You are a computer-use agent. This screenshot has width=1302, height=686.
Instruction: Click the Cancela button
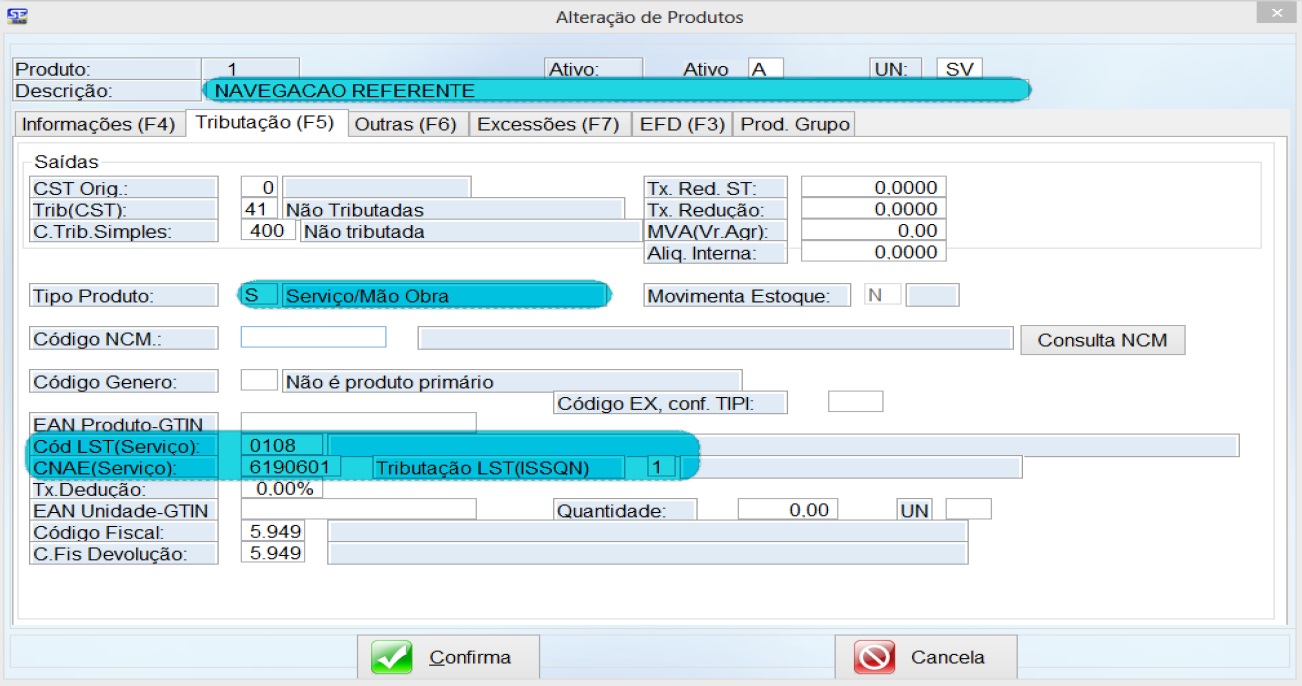tap(926, 657)
